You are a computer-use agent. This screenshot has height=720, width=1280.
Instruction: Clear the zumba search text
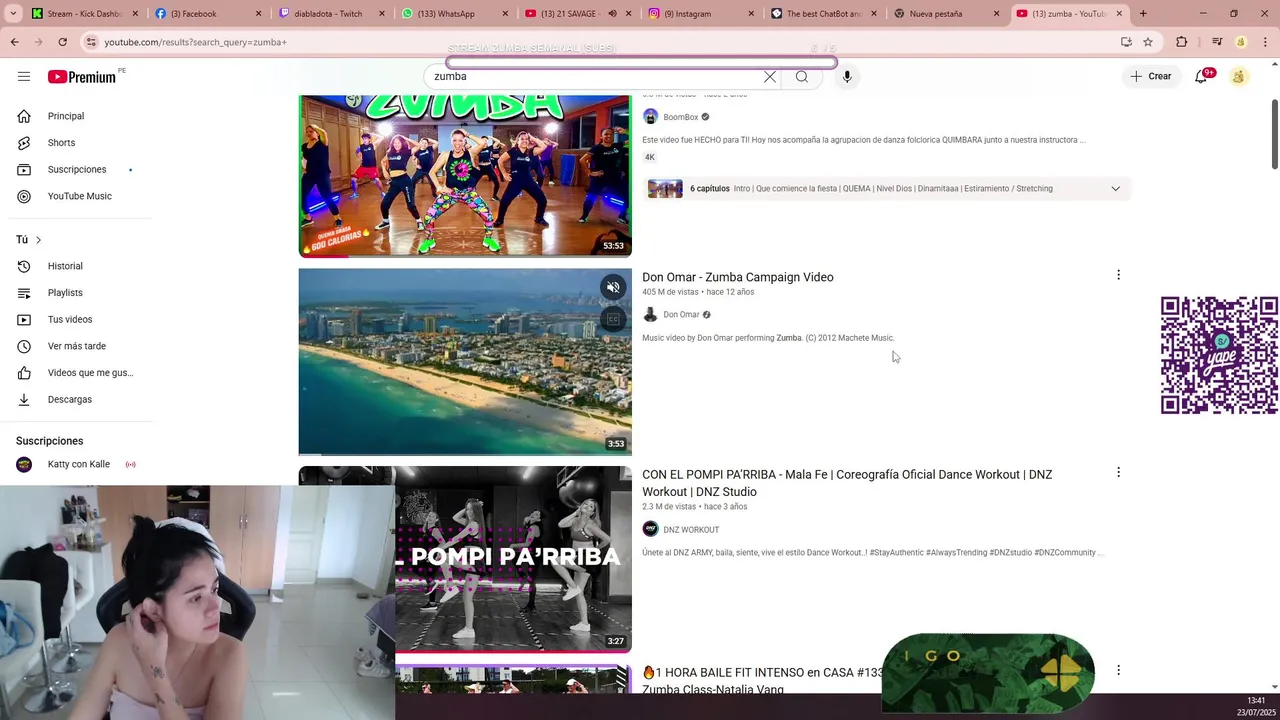point(769,77)
